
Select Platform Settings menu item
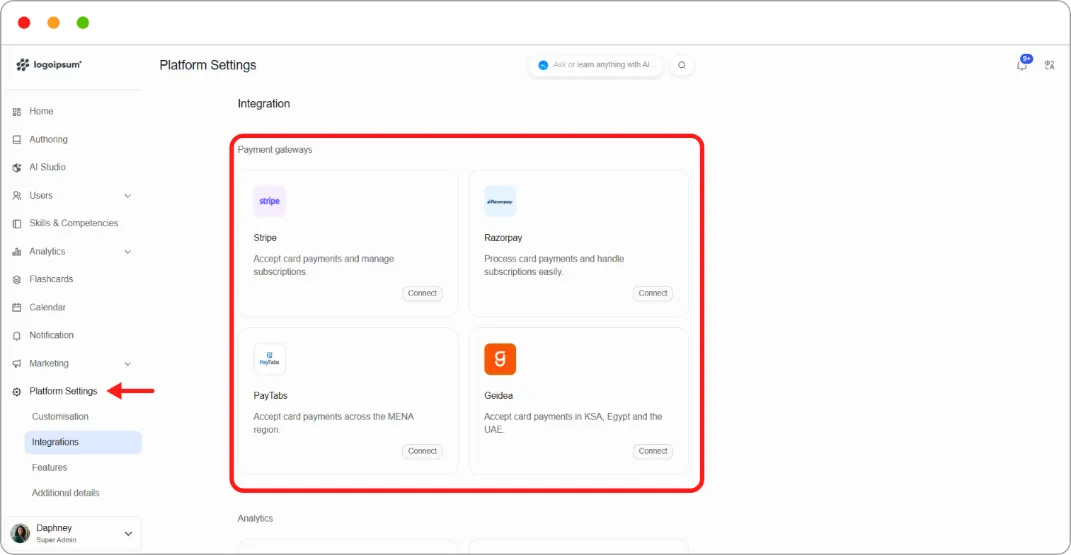pyautogui.click(x=63, y=391)
